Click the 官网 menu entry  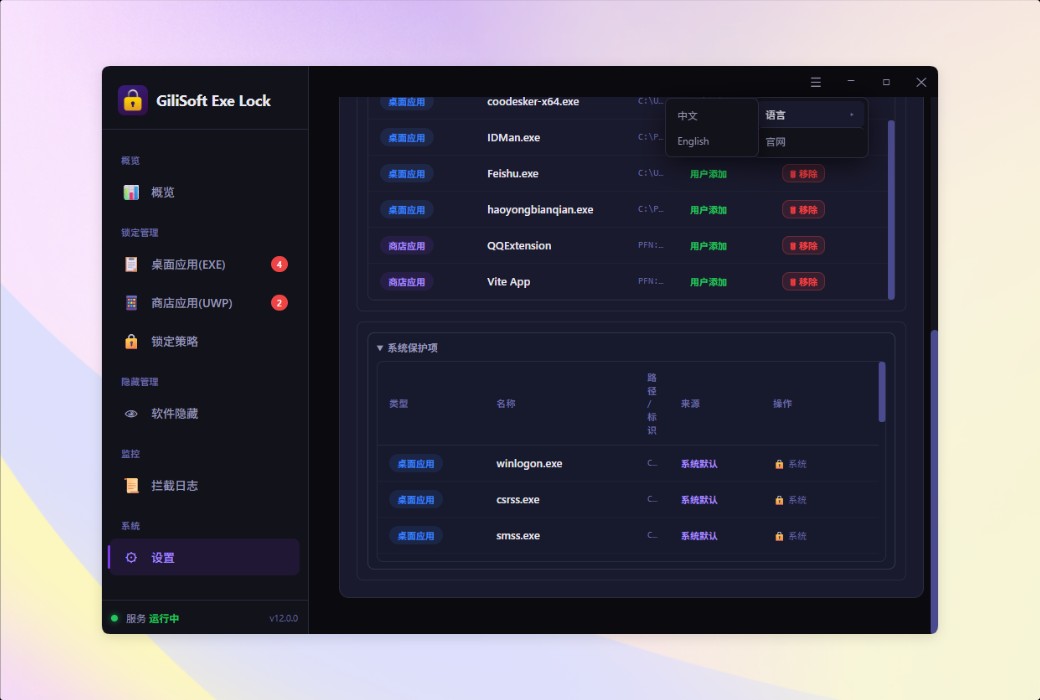(x=775, y=141)
